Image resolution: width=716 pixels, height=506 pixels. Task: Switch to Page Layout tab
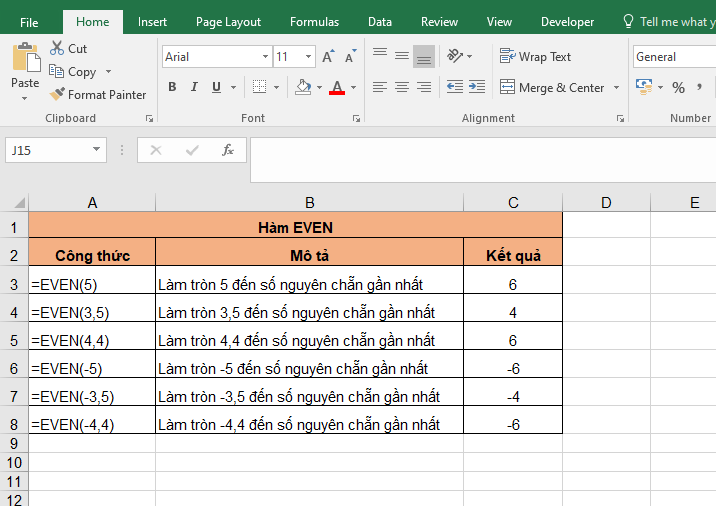pyautogui.click(x=228, y=22)
